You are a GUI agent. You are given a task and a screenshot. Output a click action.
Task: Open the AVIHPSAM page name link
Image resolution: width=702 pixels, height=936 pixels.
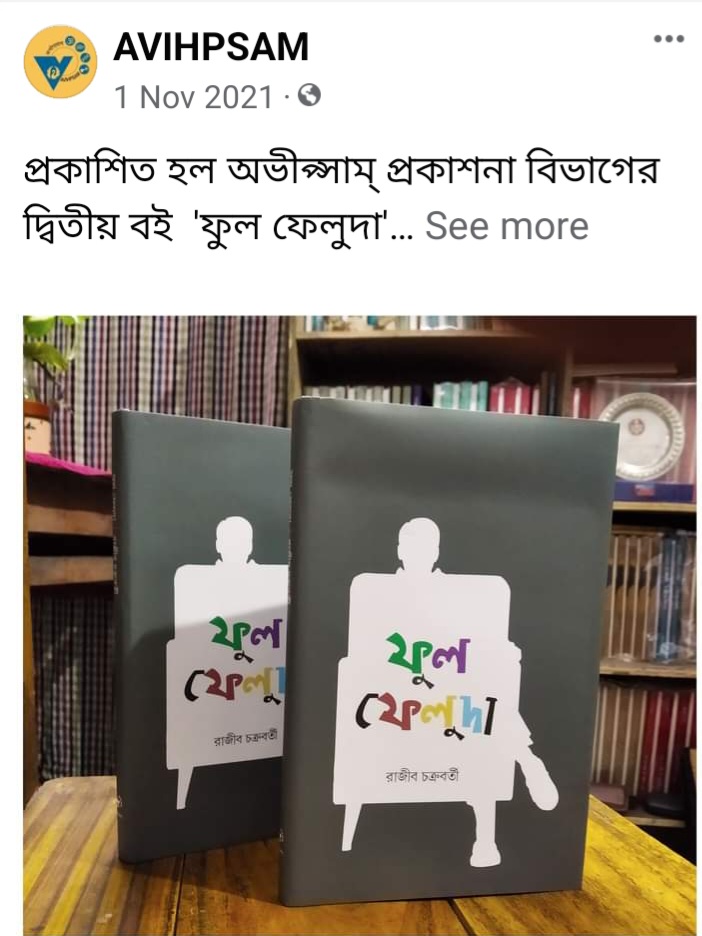pos(211,47)
